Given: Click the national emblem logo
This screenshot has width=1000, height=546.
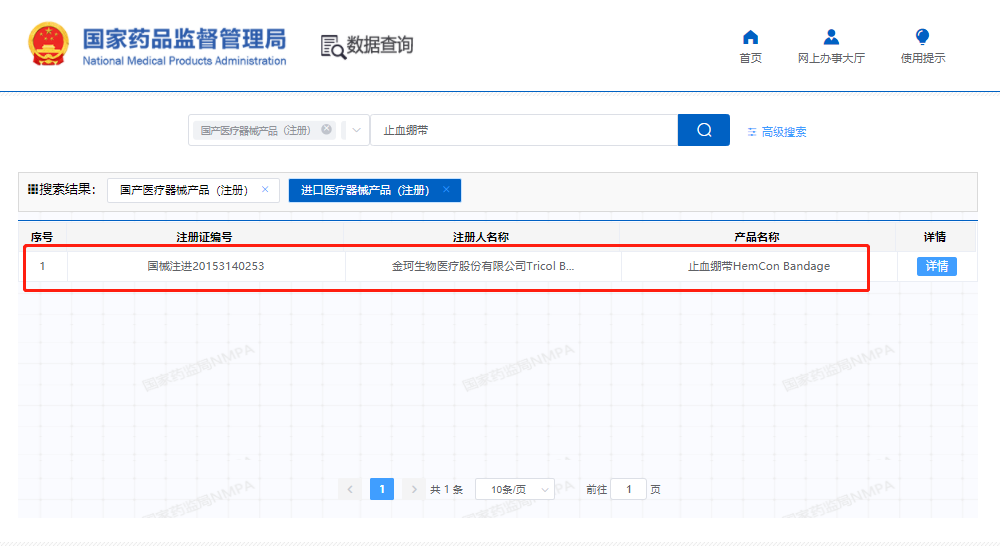Looking at the screenshot, I should coord(48,44).
